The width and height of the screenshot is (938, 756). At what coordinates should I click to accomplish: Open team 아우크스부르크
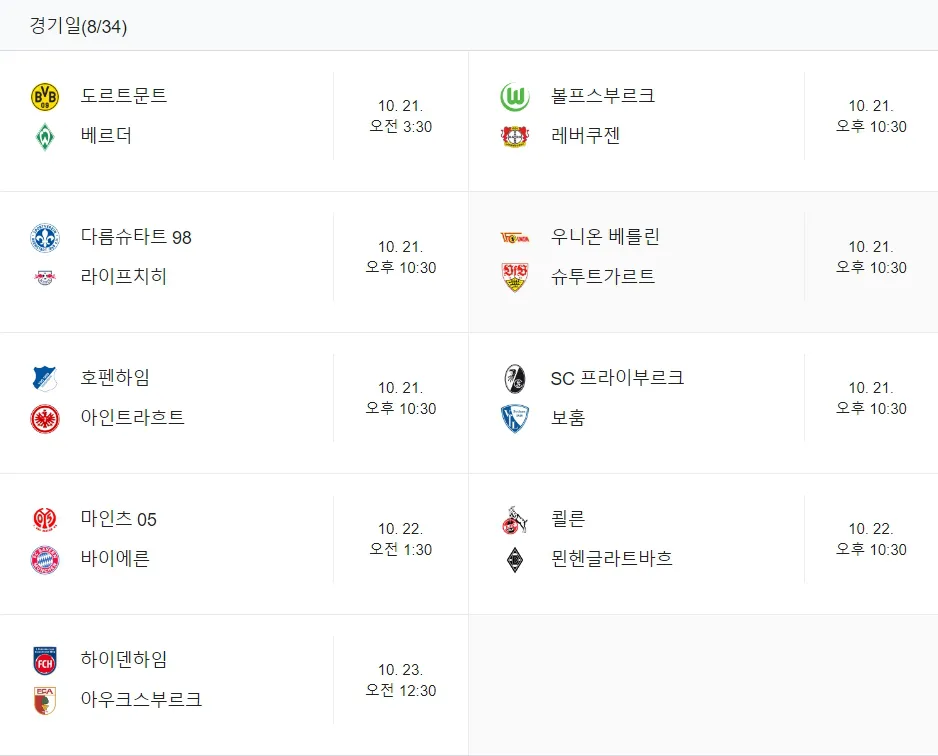tap(141, 699)
